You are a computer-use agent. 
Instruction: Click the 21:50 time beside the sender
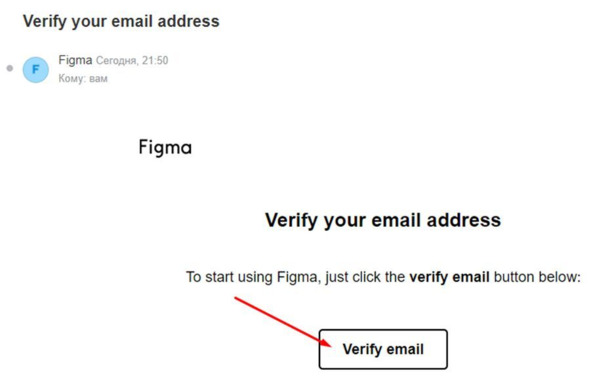click(155, 60)
